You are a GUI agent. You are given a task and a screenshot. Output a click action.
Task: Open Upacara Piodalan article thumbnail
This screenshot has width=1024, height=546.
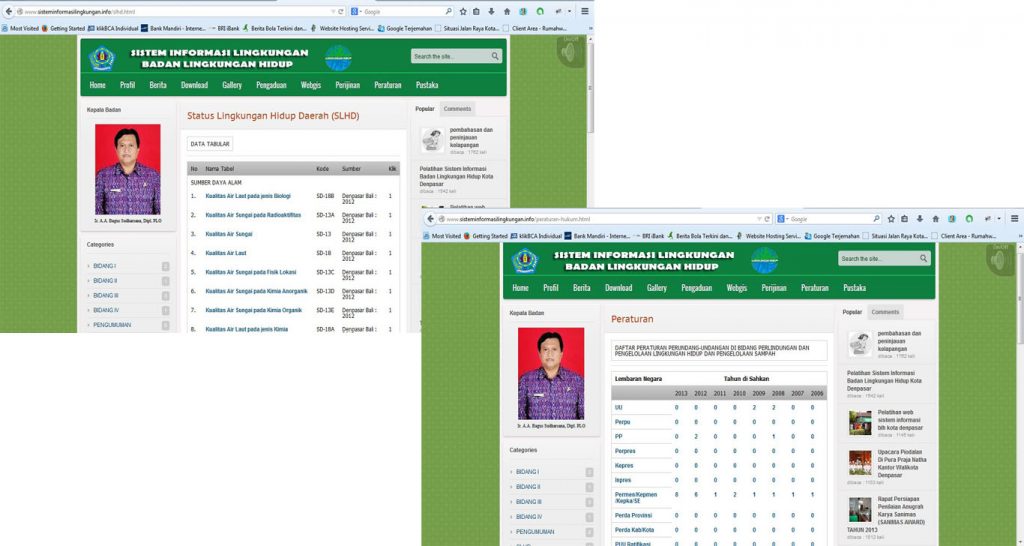(x=860, y=463)
